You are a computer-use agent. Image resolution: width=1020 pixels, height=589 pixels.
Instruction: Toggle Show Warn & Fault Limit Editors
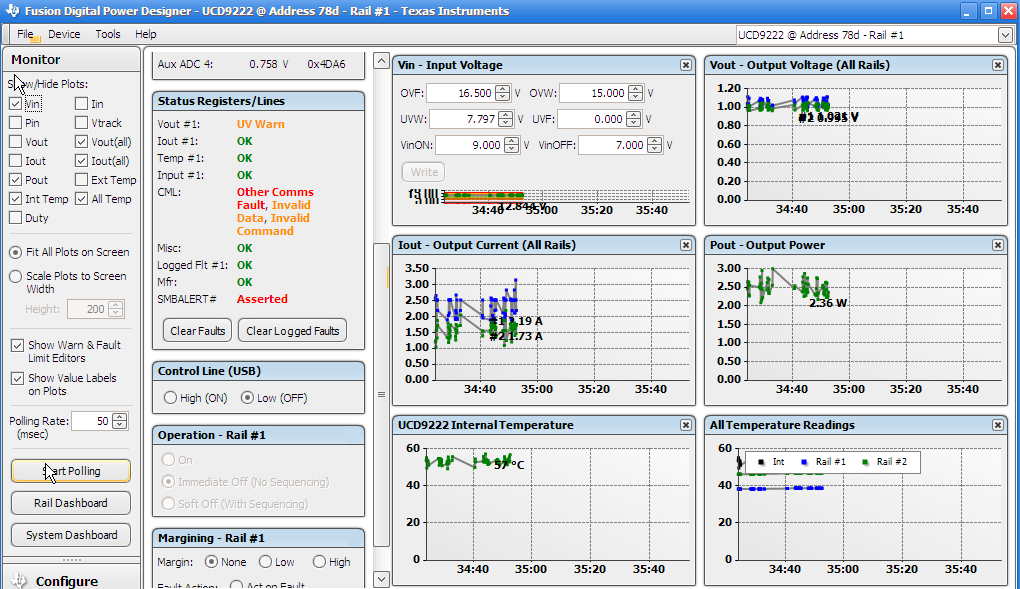point(18,346)
